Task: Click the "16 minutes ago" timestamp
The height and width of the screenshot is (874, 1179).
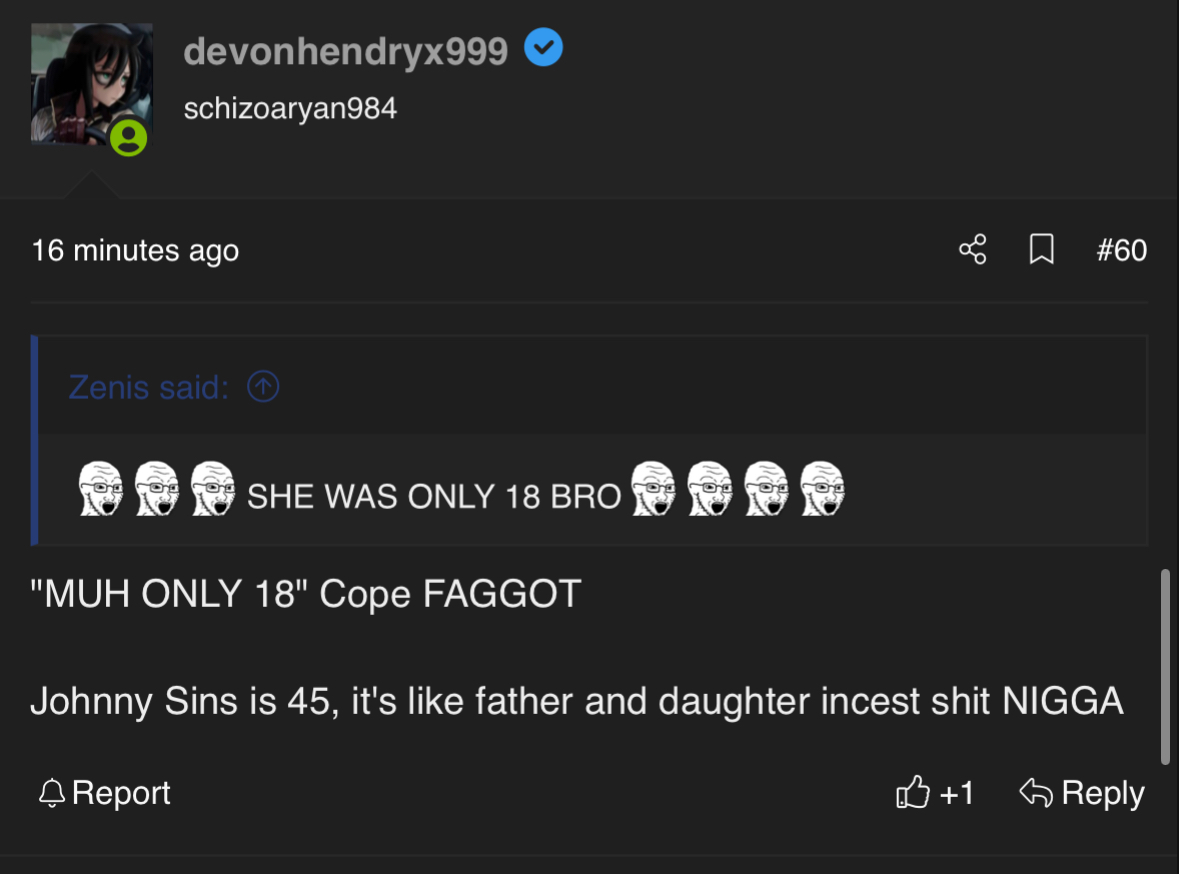Action: tap(135, 249)
